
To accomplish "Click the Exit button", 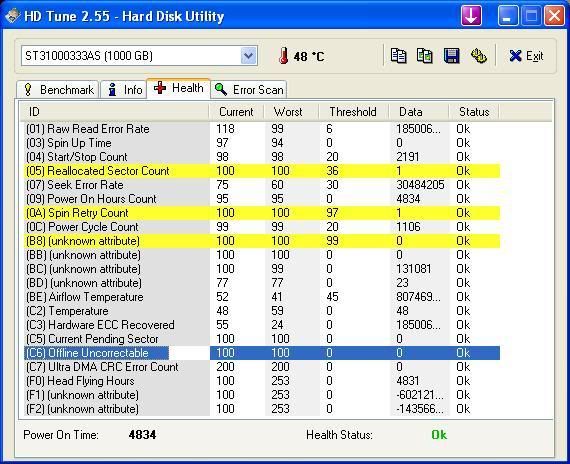I will click(526, 56).
